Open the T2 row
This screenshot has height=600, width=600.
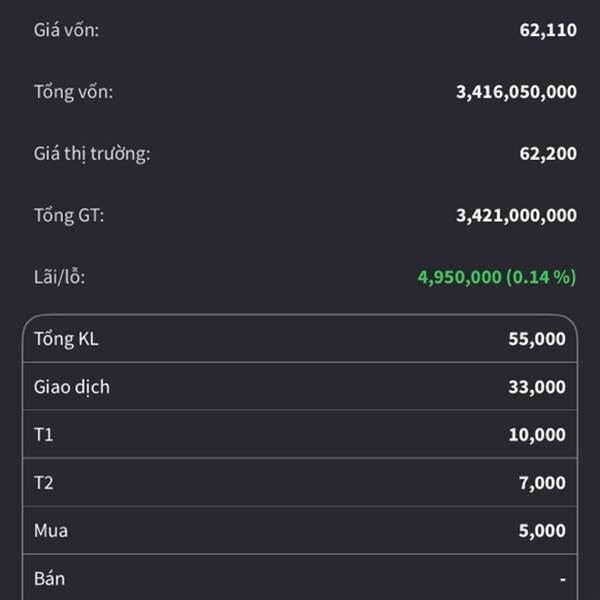[300, 482]
